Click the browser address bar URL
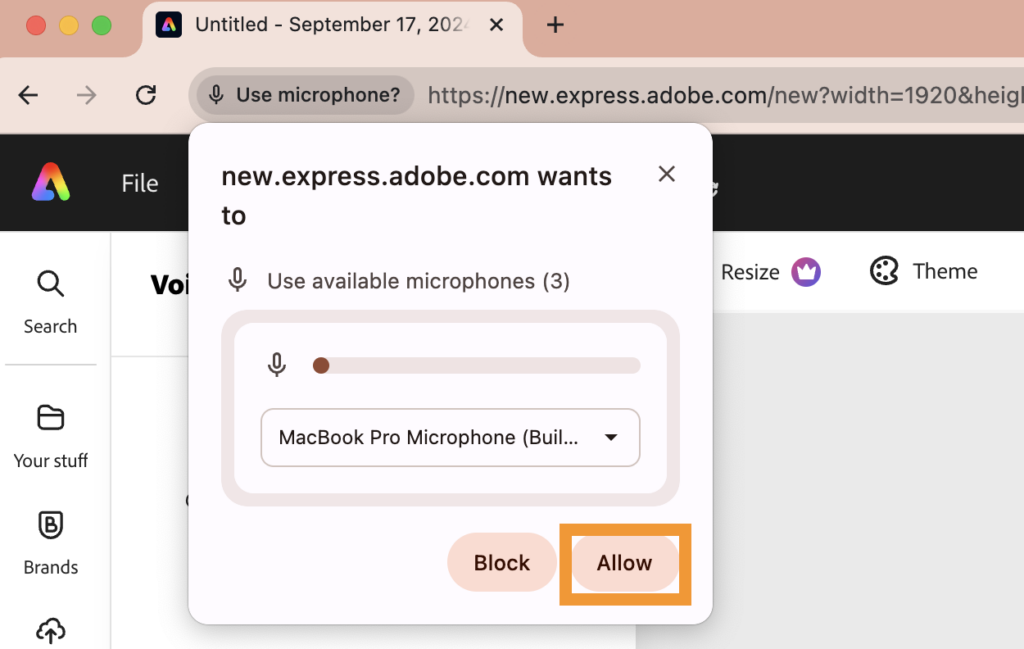Viewport: 1024px width, 649px height. pos(720,95)
